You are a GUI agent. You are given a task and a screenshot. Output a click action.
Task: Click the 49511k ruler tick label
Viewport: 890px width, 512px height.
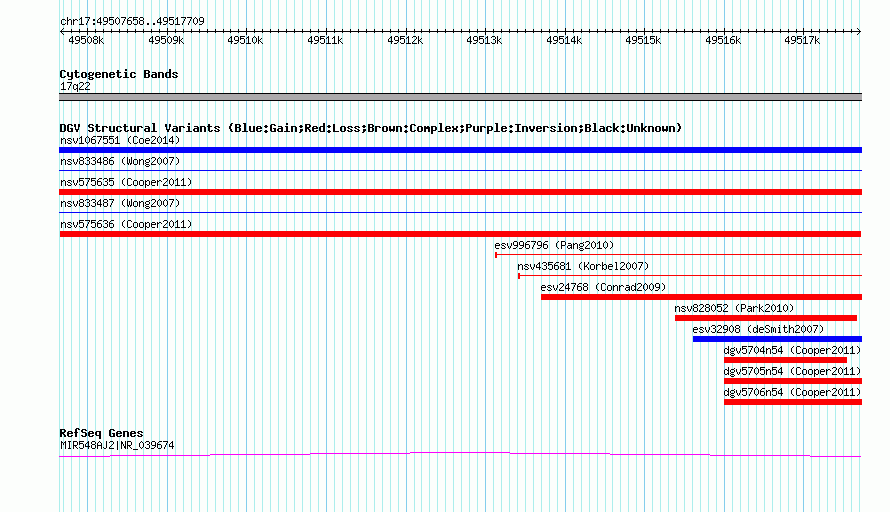coord(325,40)
